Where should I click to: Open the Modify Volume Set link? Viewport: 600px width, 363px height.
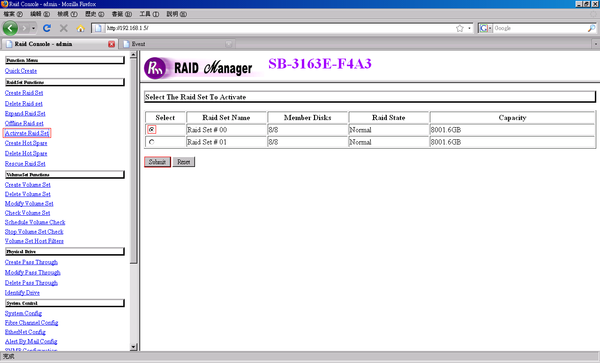click(29, 203)
